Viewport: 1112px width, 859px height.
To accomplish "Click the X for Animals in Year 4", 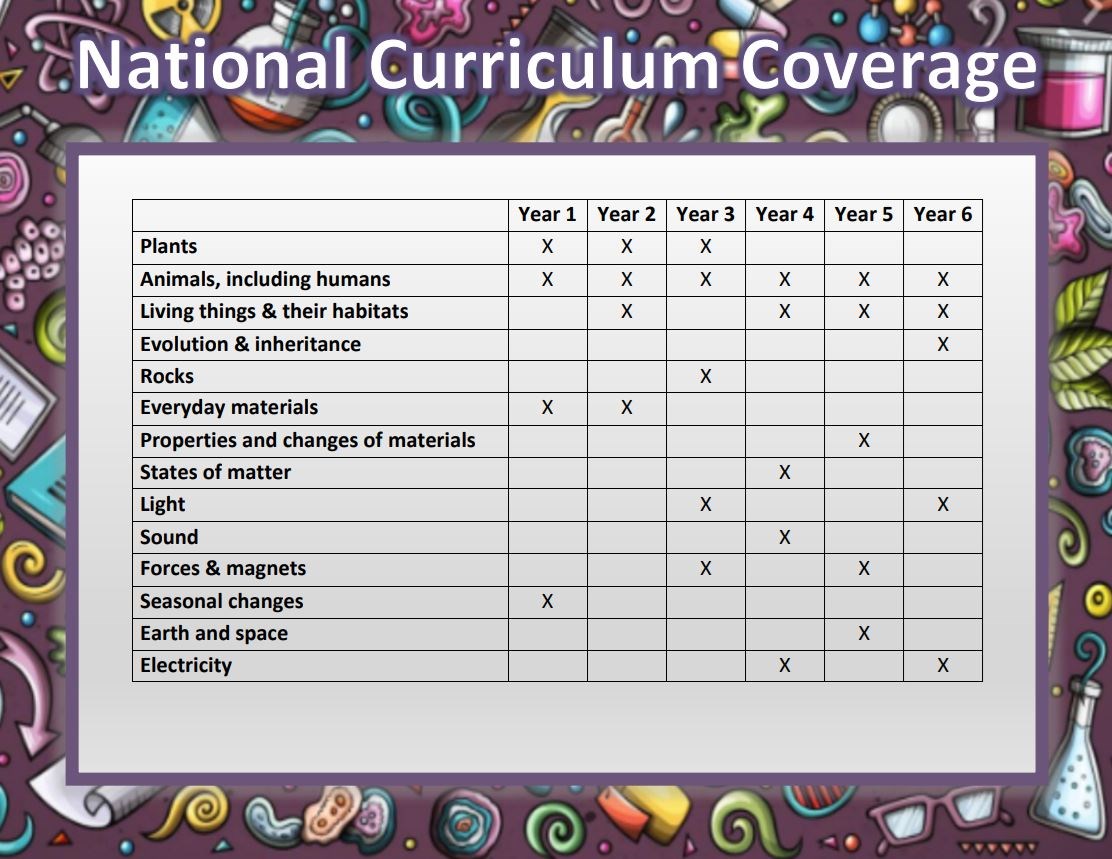I will click(784, 279).
